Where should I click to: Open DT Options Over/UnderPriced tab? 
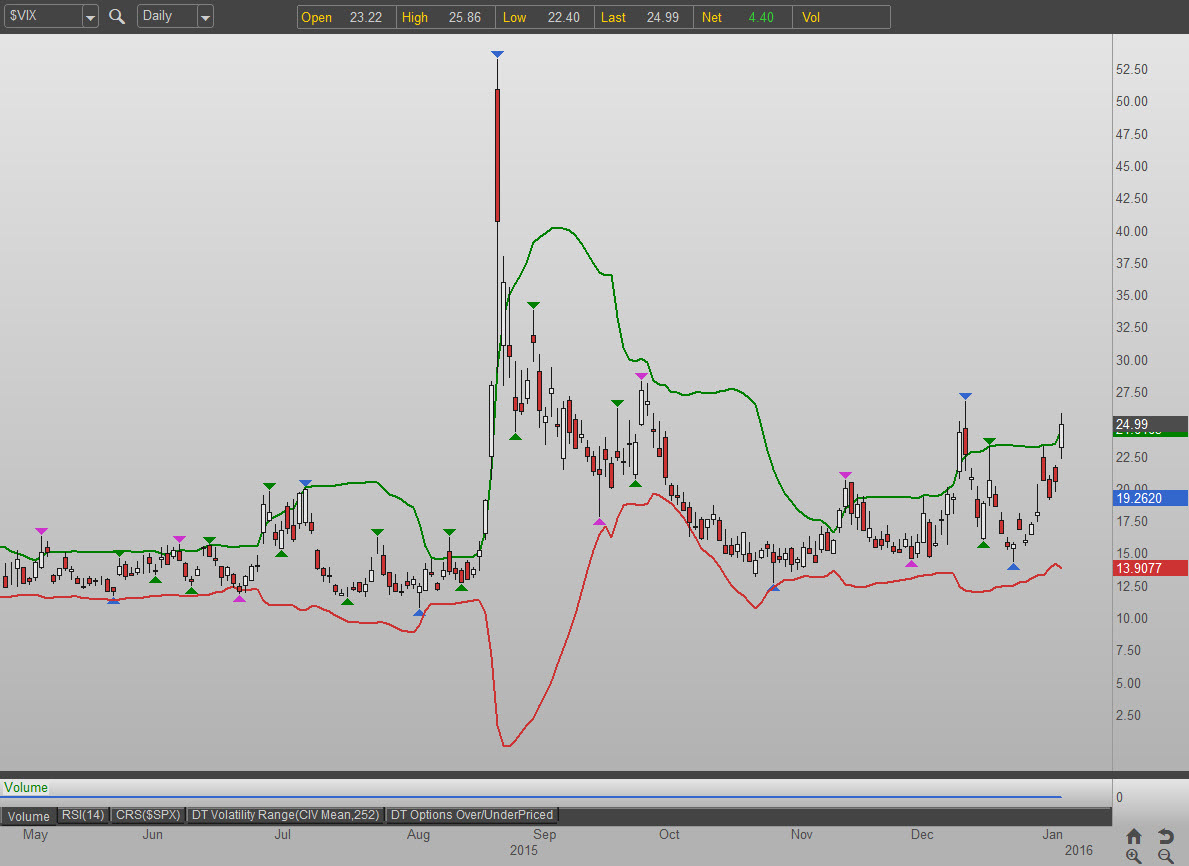[471, 815]
